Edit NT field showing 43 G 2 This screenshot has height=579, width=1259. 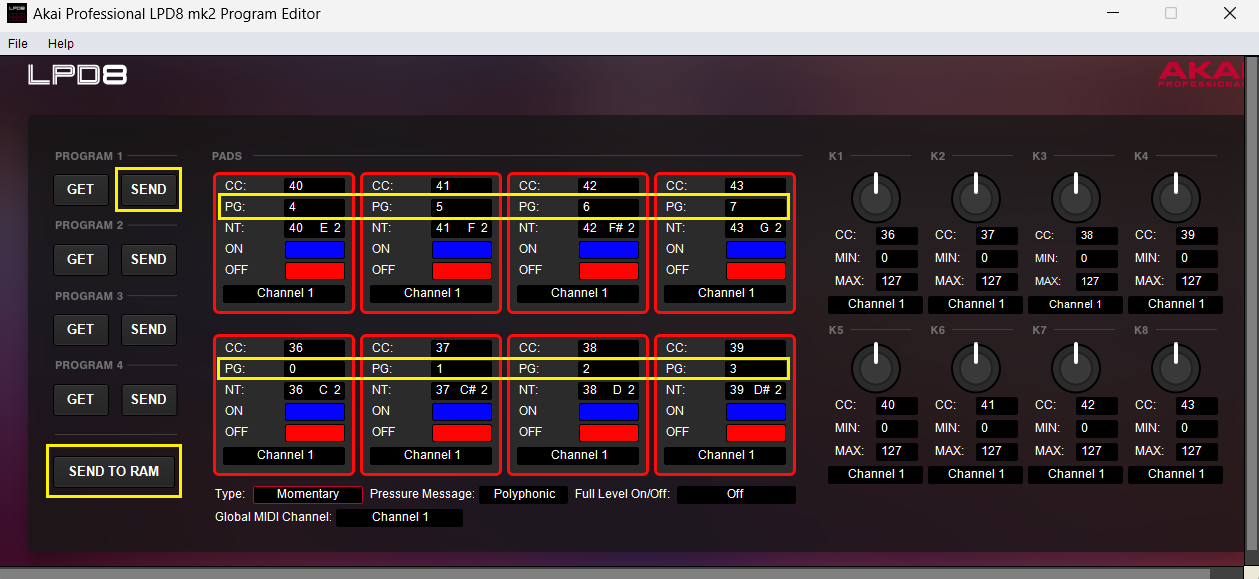(756, 228)
